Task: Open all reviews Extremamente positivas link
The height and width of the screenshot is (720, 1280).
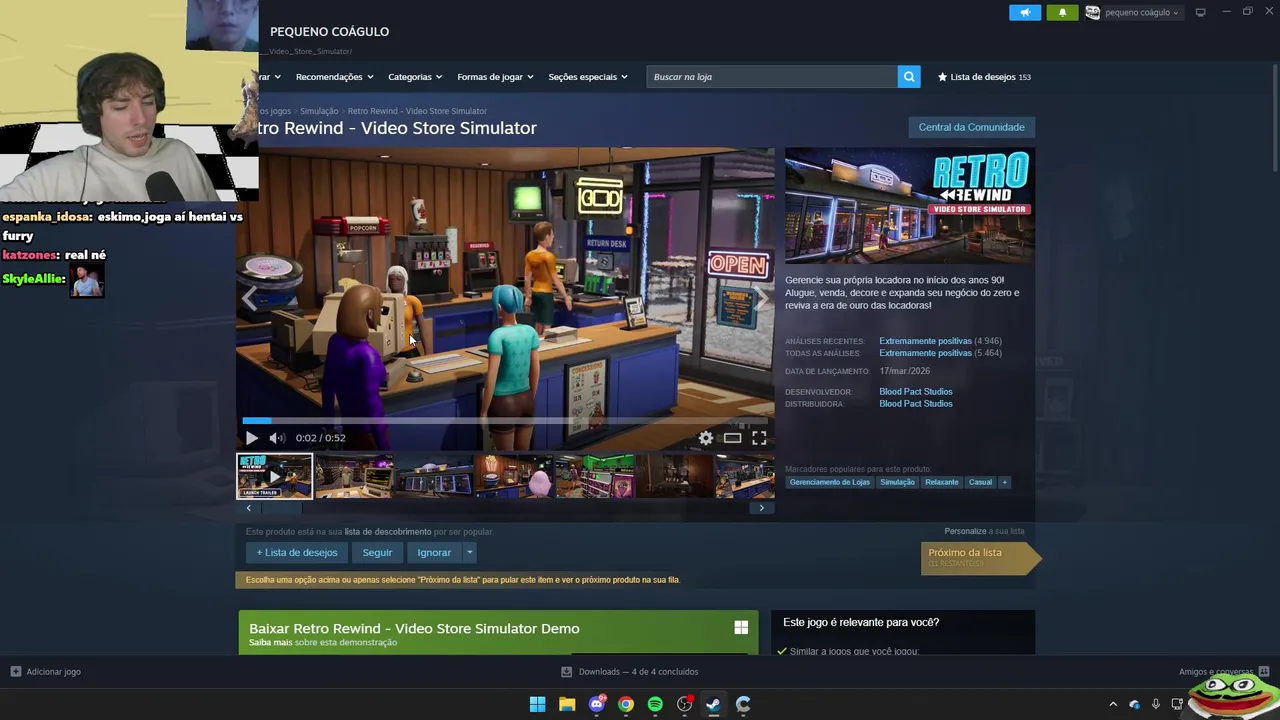Action: 925,353
